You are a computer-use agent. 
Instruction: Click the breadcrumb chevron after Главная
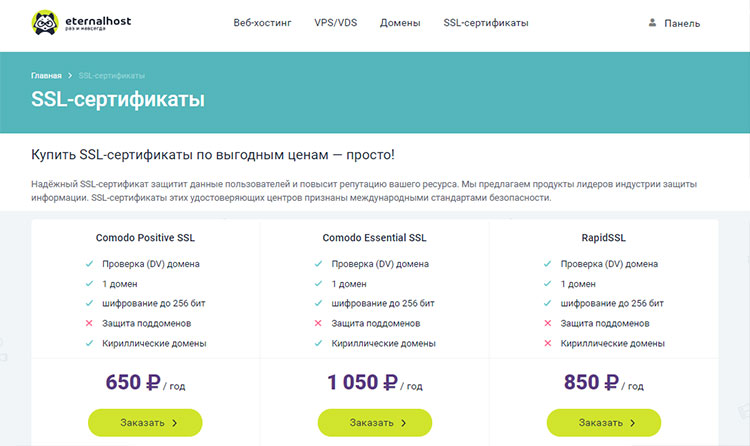click(x=70, y=76)
